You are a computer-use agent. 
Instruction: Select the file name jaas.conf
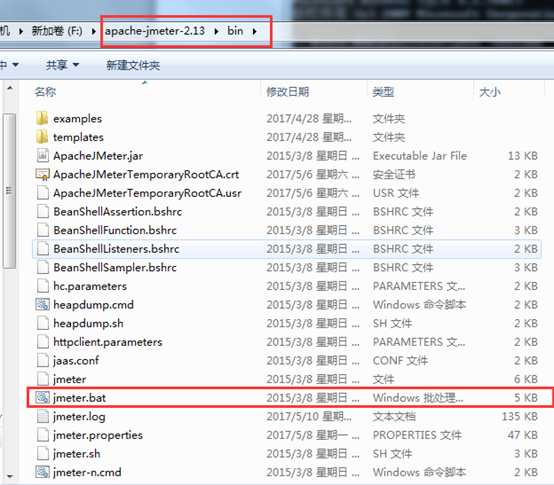(x=76, y=361)
